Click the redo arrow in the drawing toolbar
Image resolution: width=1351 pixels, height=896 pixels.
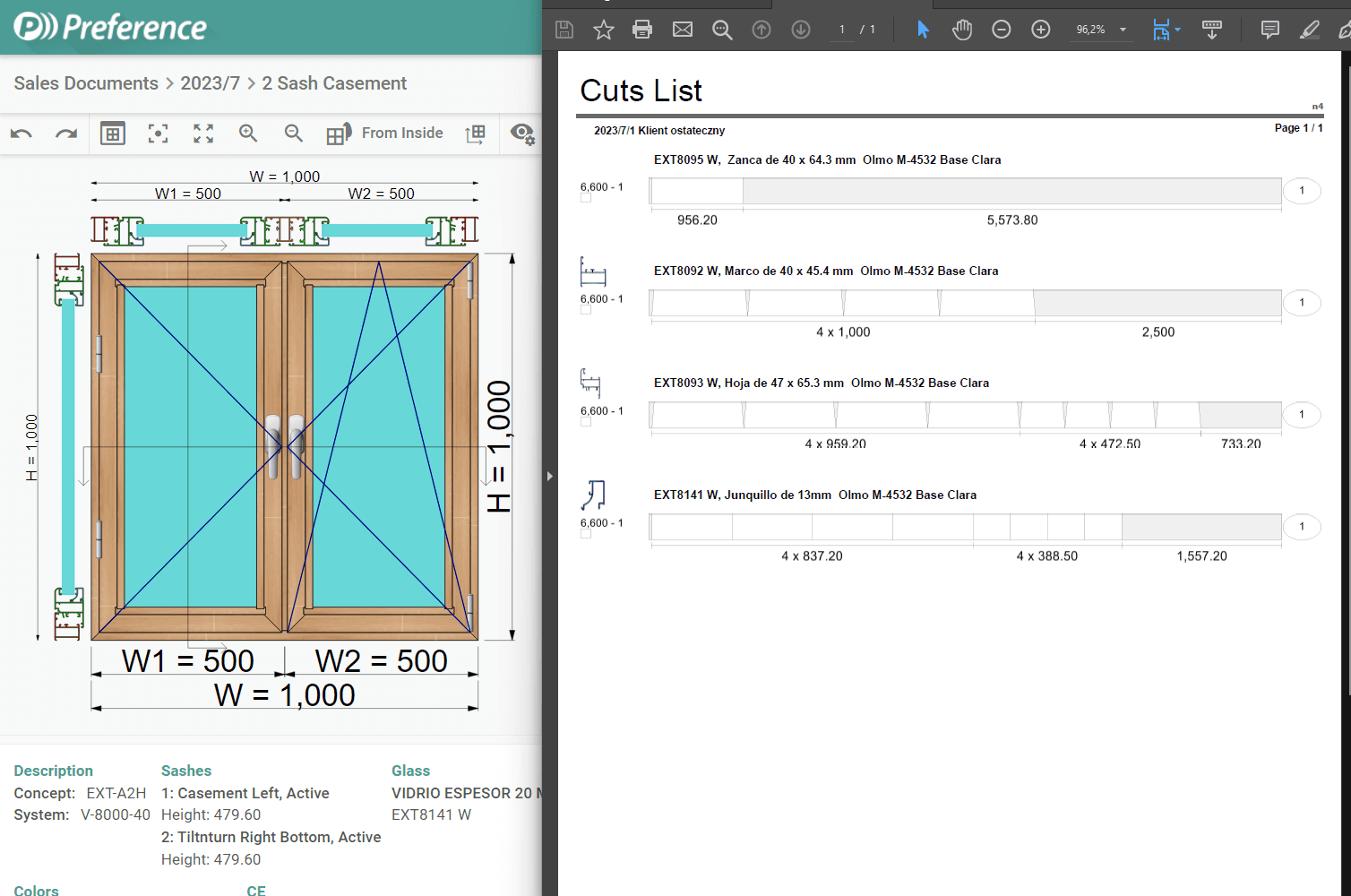point(66,134)
